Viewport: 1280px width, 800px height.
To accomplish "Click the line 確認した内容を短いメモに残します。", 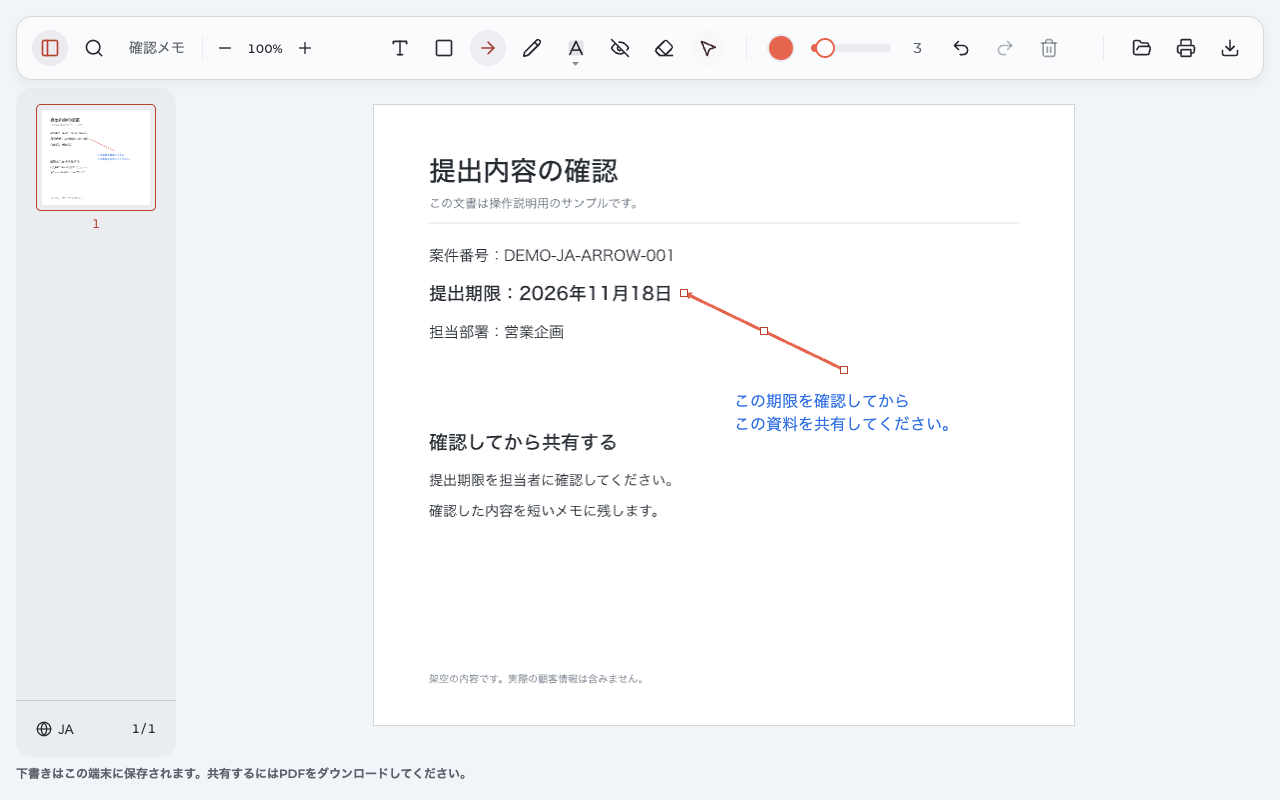I will tap(545, 511).
